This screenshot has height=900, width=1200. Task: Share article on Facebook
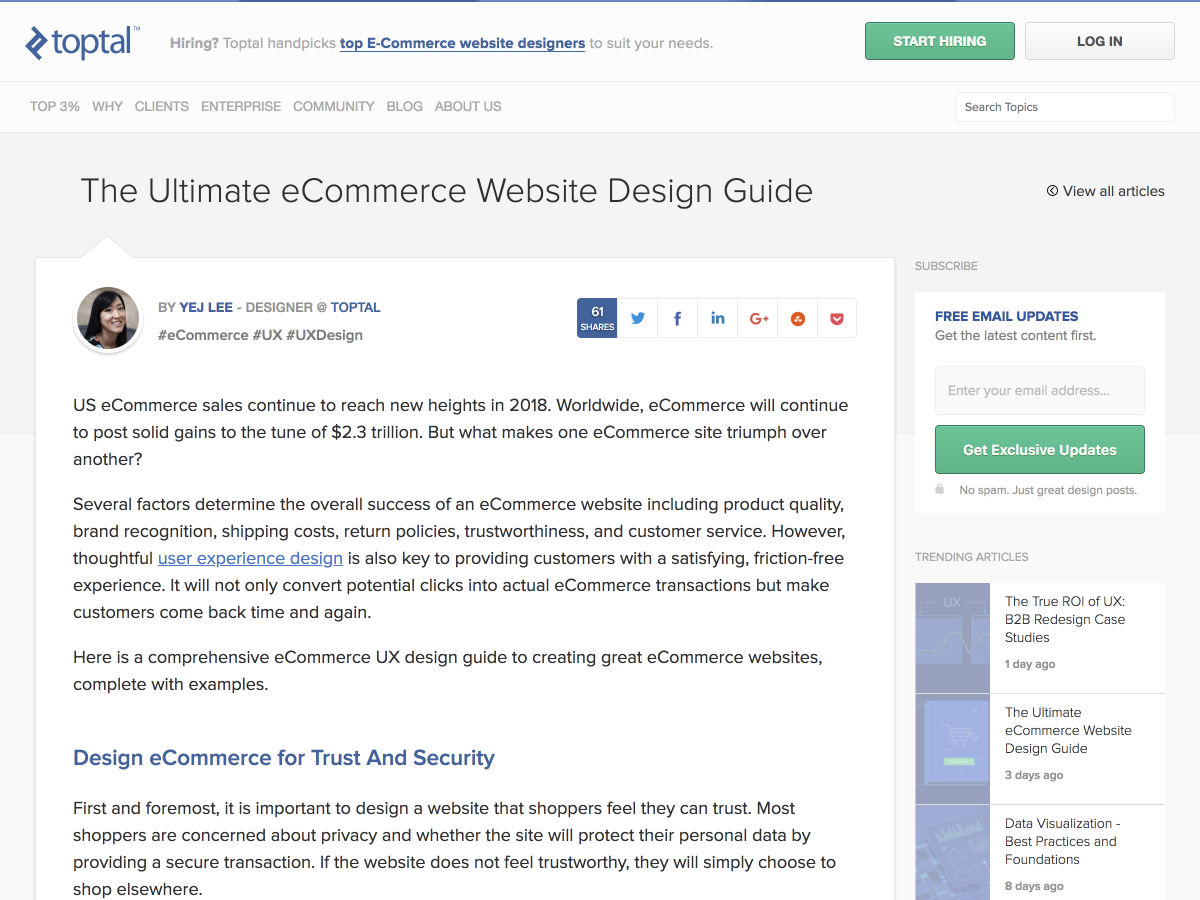(x=677, y=318)
